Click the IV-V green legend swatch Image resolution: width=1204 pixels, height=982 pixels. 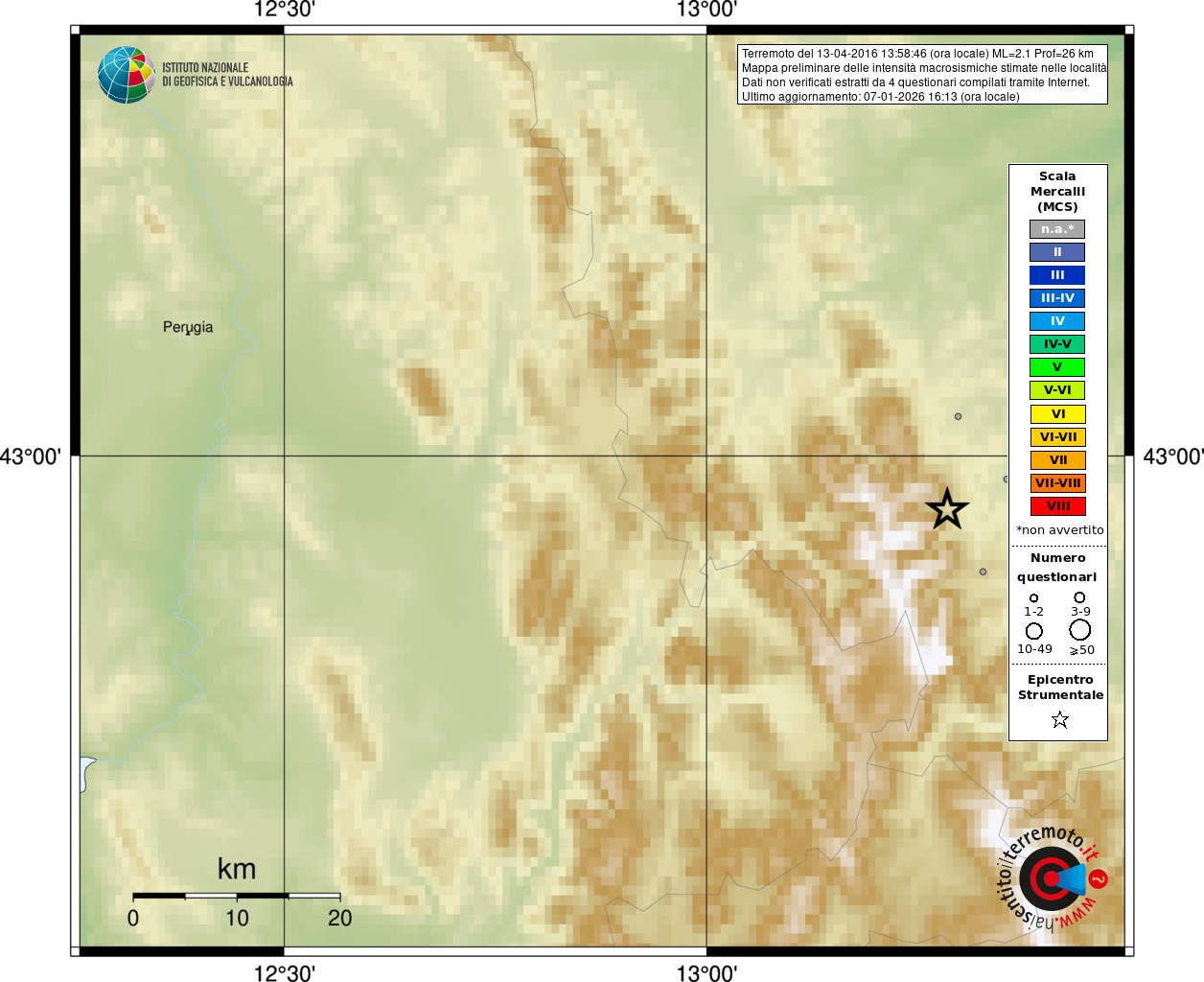coord(1057,344)
